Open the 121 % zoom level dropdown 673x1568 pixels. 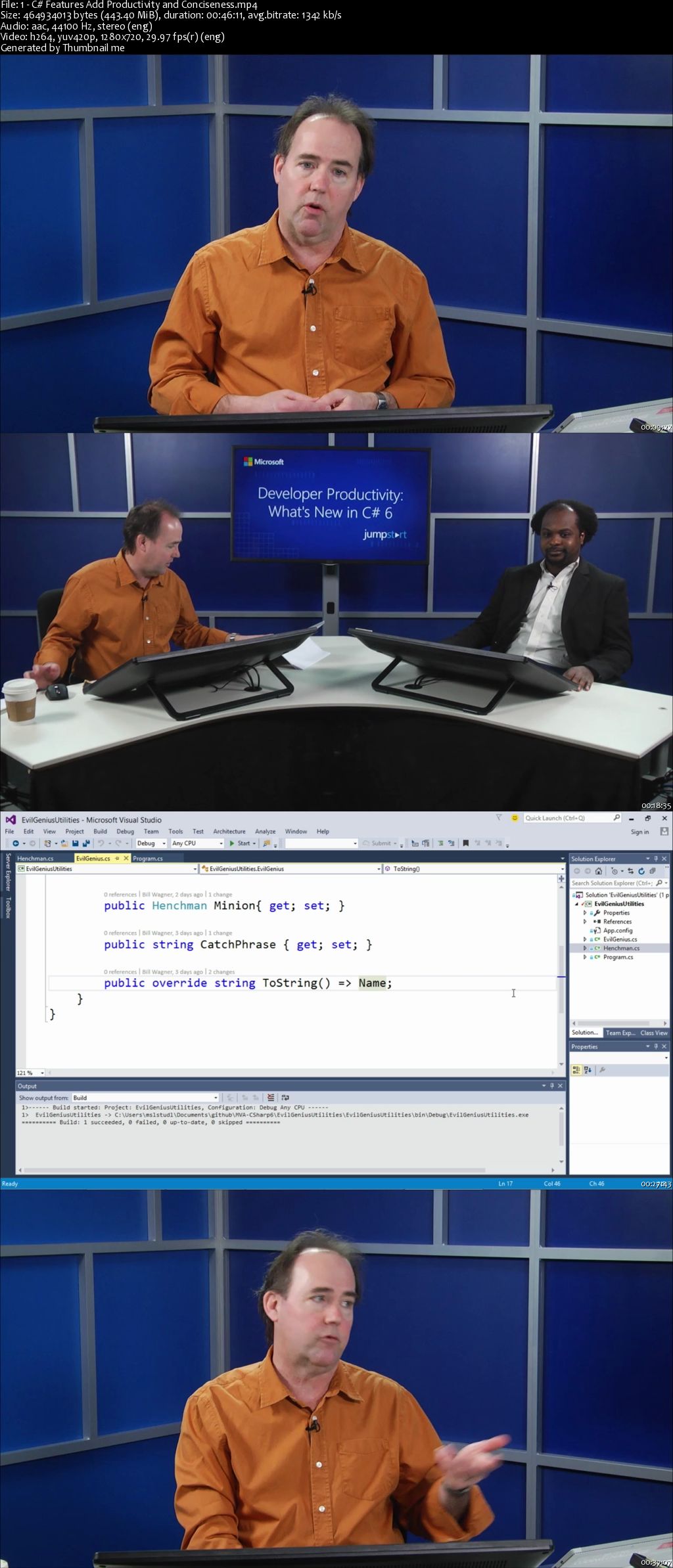(x=30, y=1073)
